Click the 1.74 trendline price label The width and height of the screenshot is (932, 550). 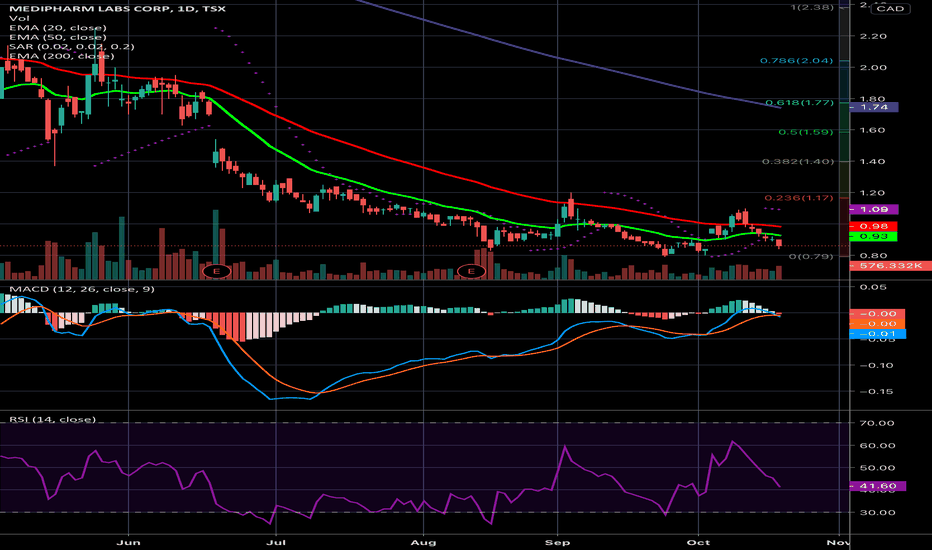tap(874, 107)
